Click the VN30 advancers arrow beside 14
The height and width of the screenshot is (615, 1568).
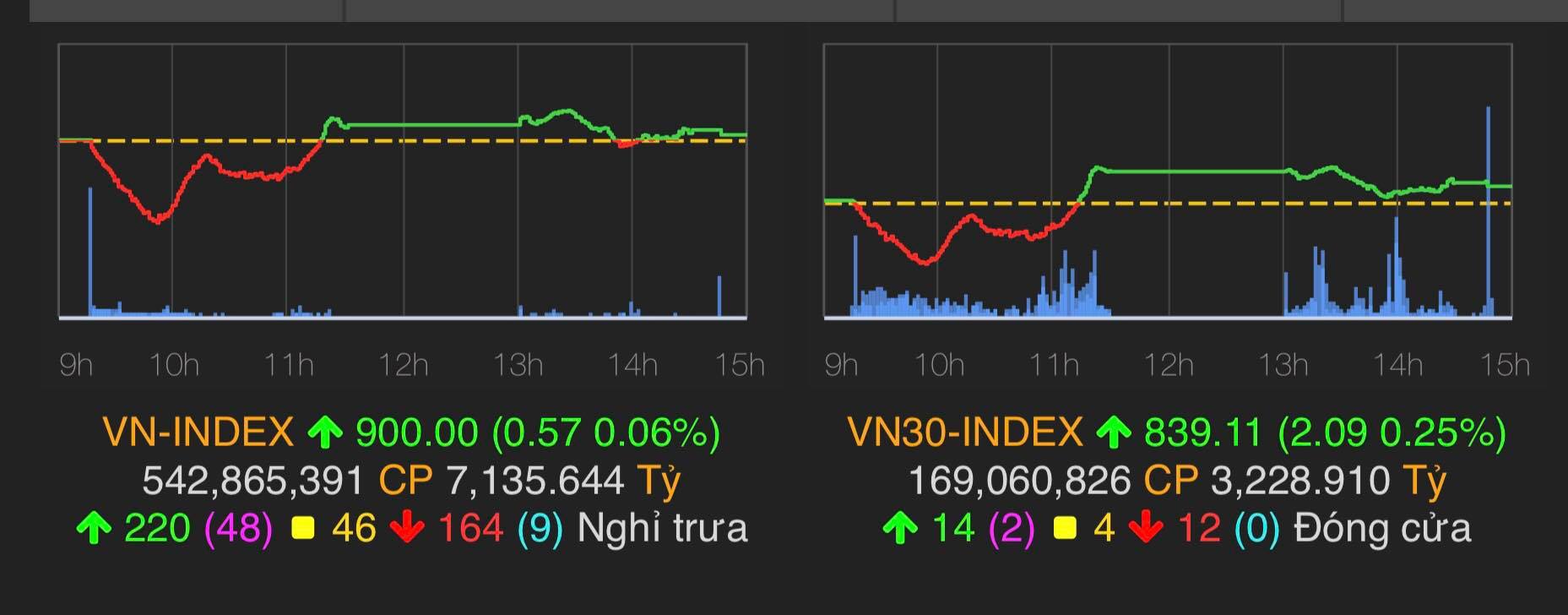(x=900, y=529)
